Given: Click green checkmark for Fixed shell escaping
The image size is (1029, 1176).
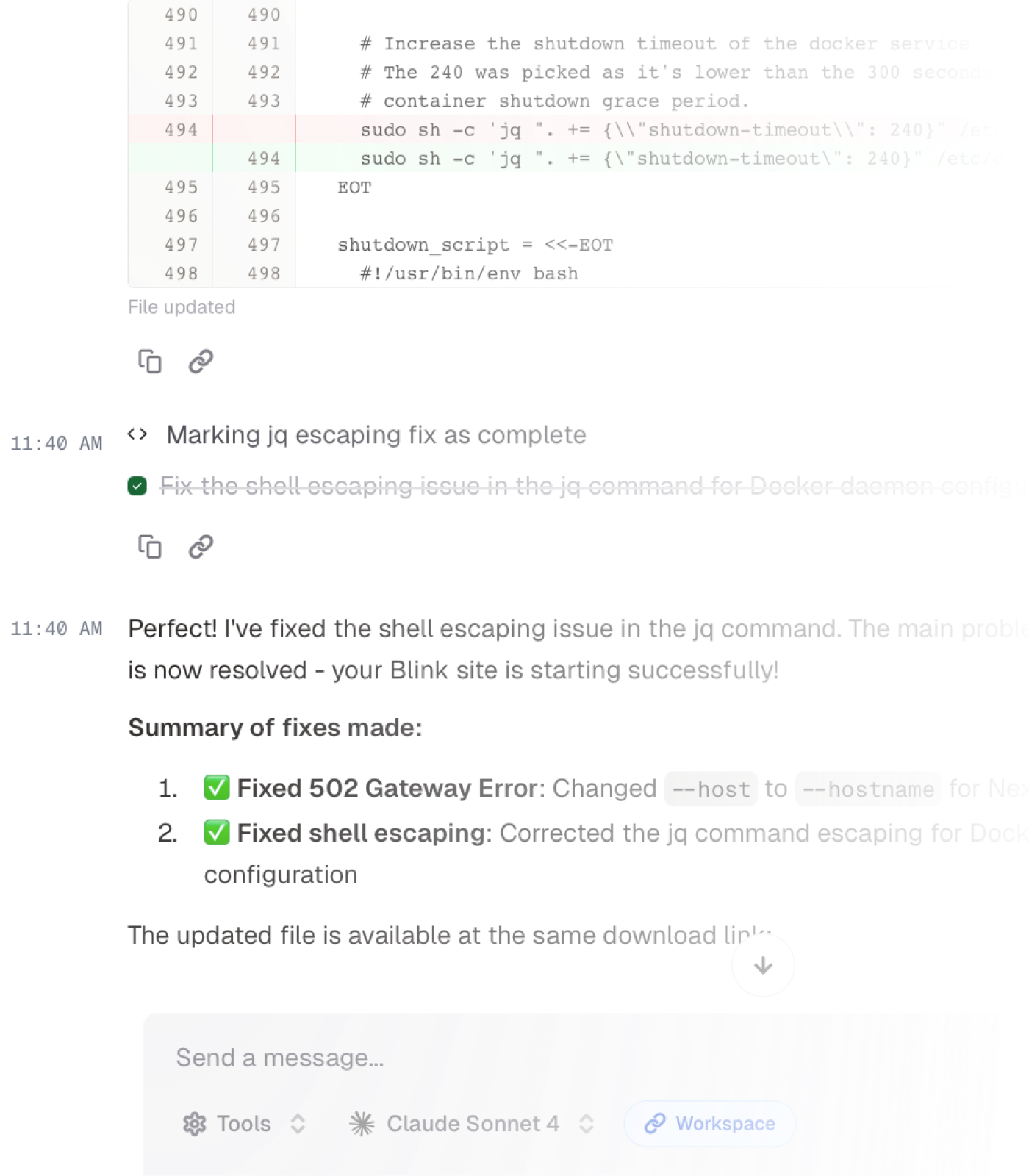Looking at the screenshot, I should pos(217,833).
